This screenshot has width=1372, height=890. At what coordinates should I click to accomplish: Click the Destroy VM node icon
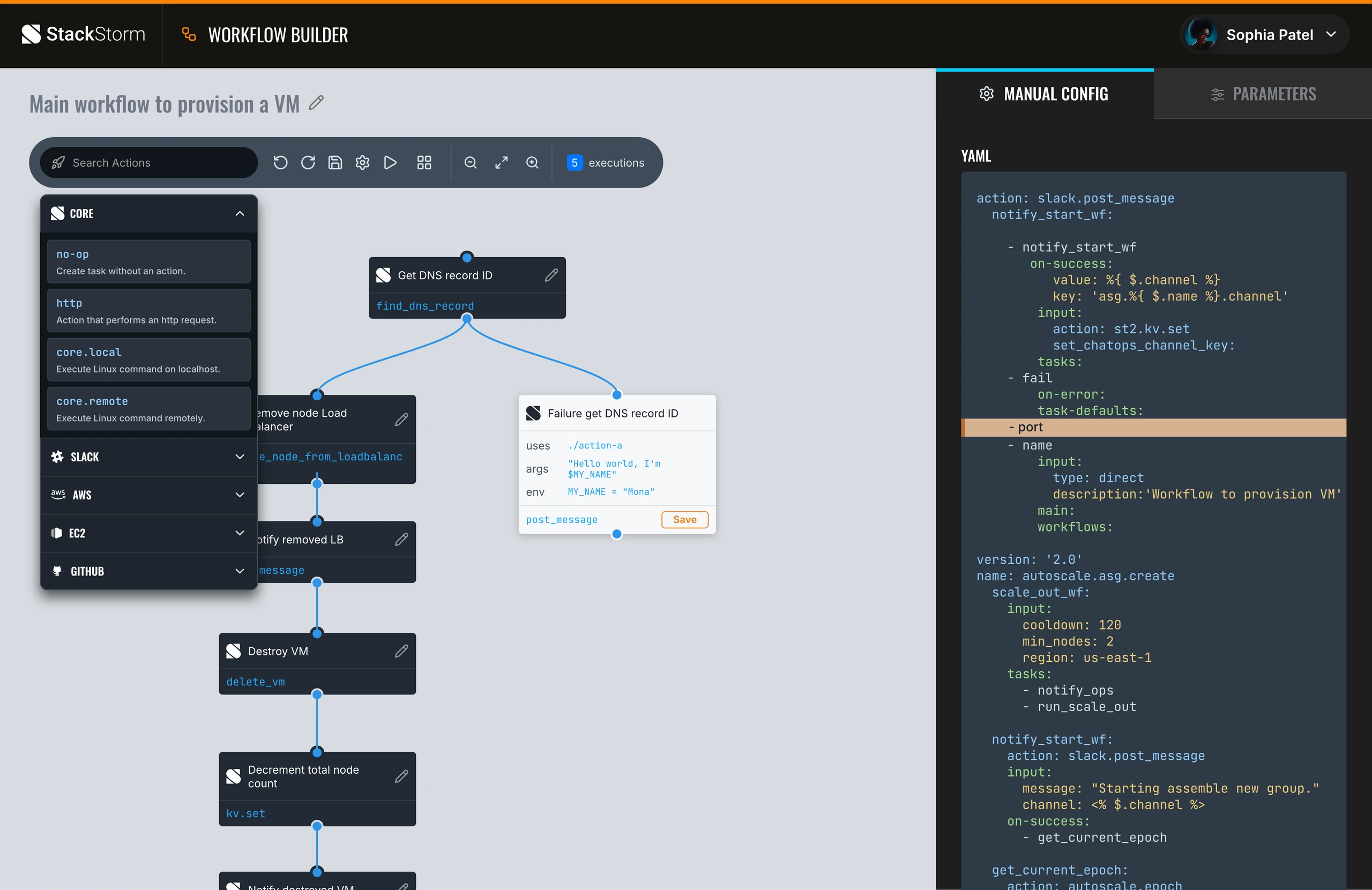[234, 652]
